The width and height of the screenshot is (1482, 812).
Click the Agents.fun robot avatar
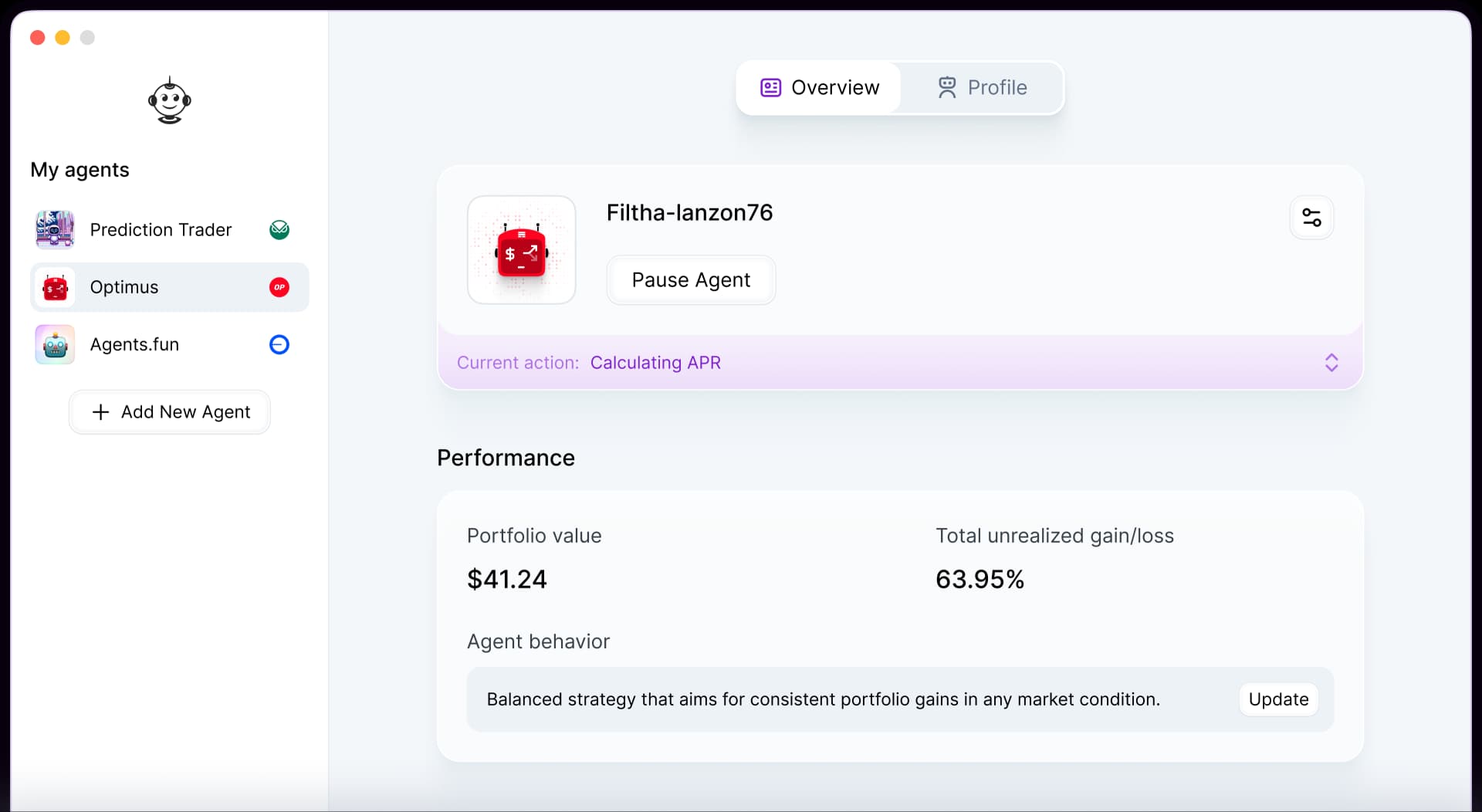(55, 344)
